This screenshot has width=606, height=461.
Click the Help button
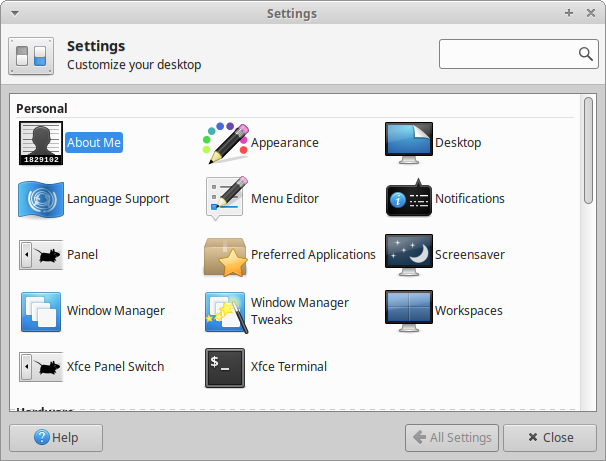click(56, 438)
